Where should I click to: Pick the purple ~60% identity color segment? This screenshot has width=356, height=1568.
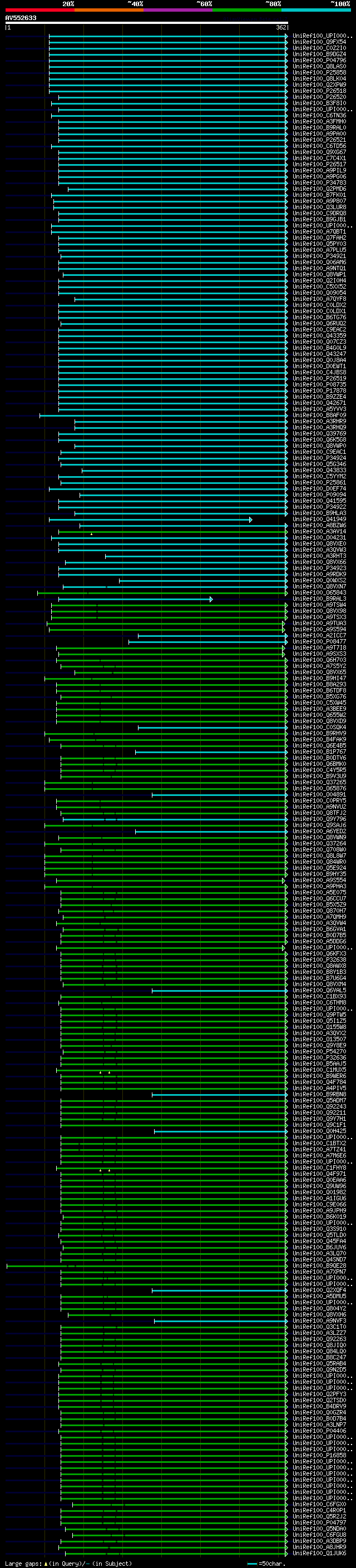click(x=177, y=10)
